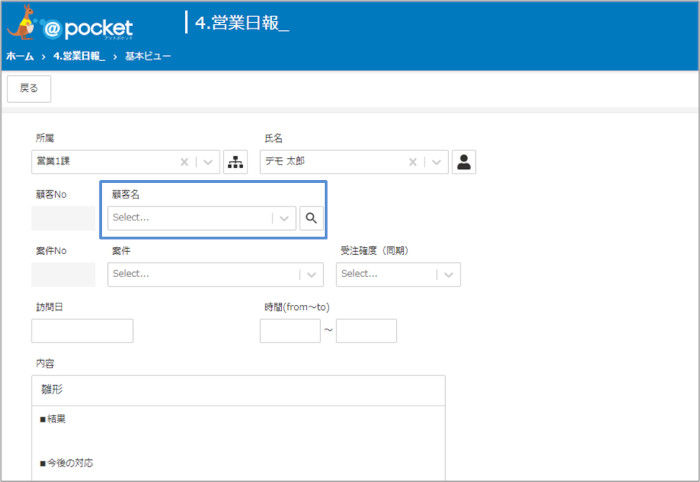
Task: Click the time from input field
Action: point(290,331)
